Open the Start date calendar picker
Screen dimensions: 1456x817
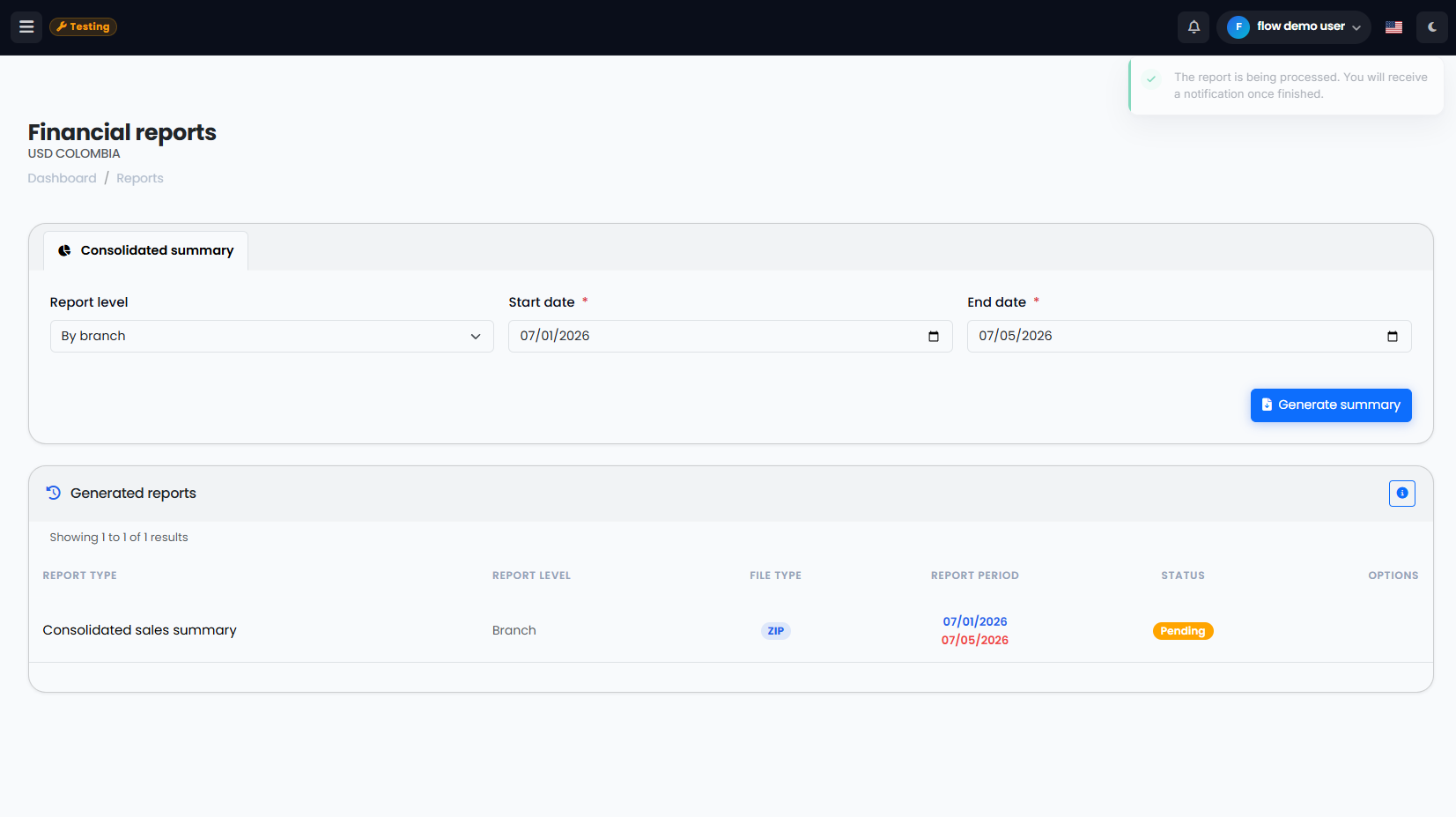point(934,337)
